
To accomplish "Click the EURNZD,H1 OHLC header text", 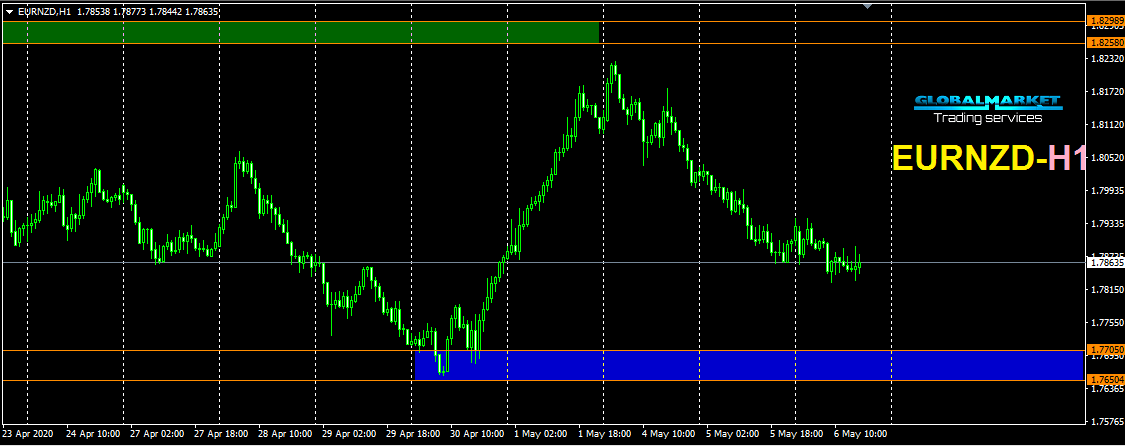I will point(119,11).
